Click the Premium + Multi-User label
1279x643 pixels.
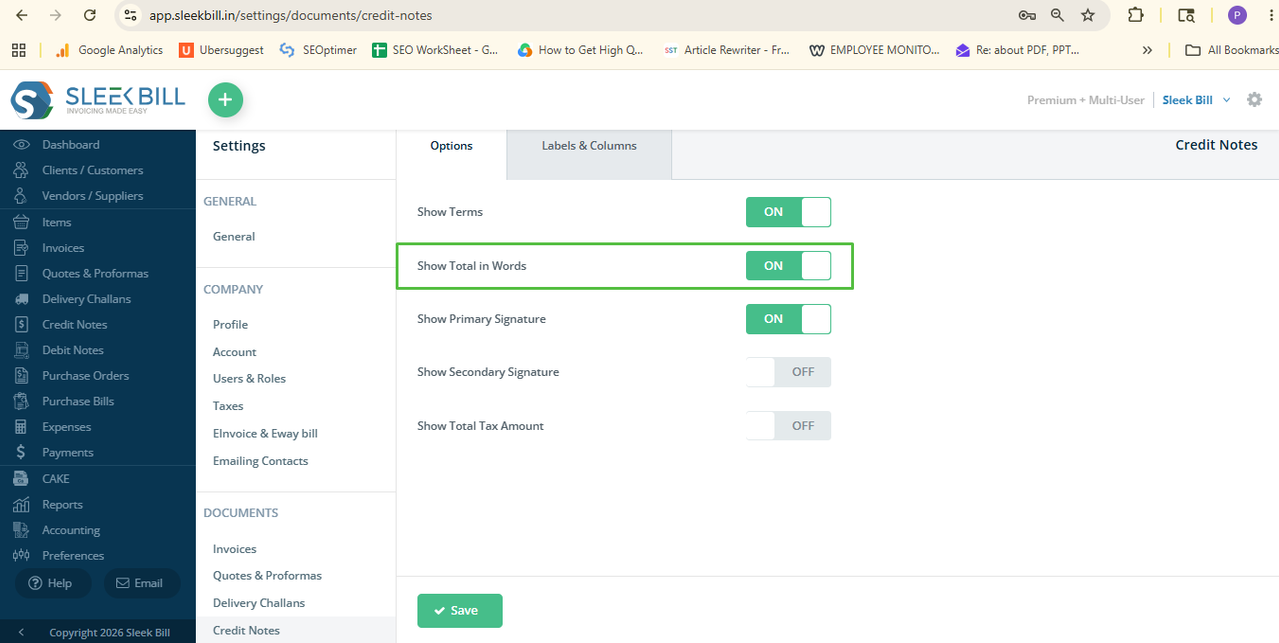(x=1085, y=100)
